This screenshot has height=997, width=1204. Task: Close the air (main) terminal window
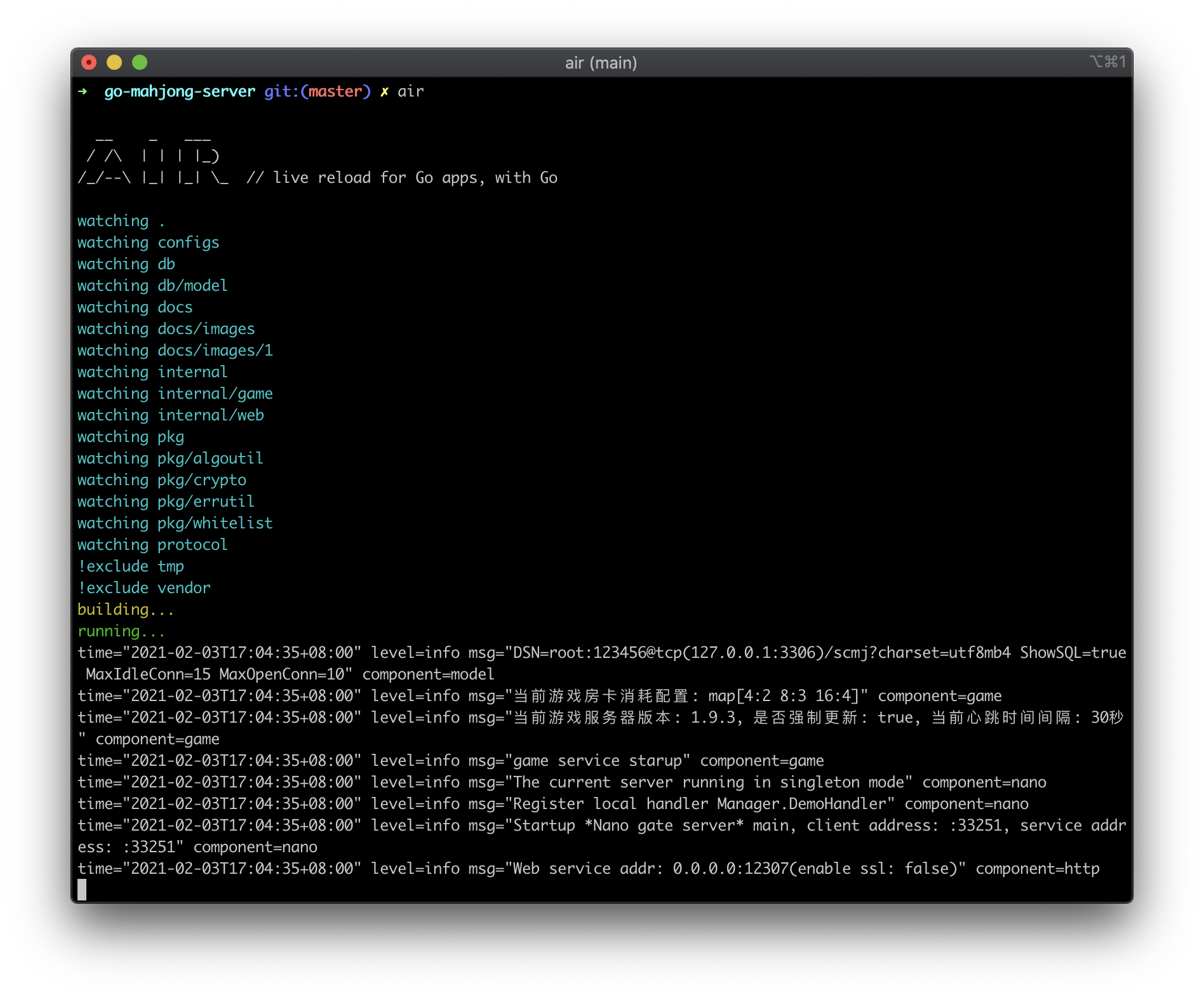pos(89,62)
